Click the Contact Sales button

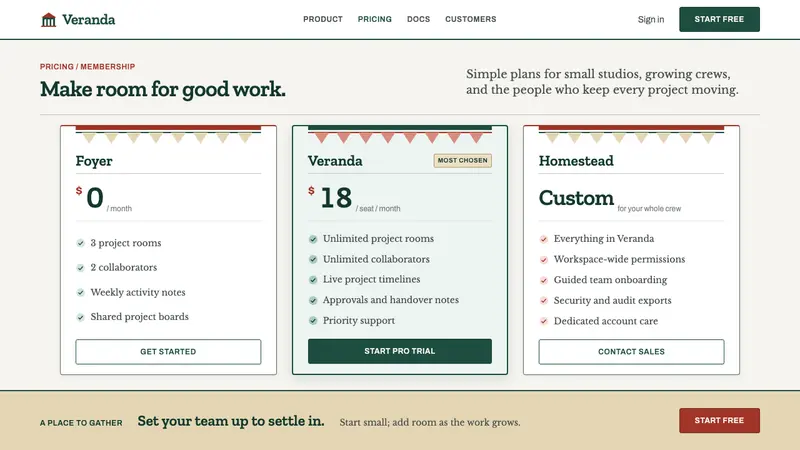coord(631,352)
